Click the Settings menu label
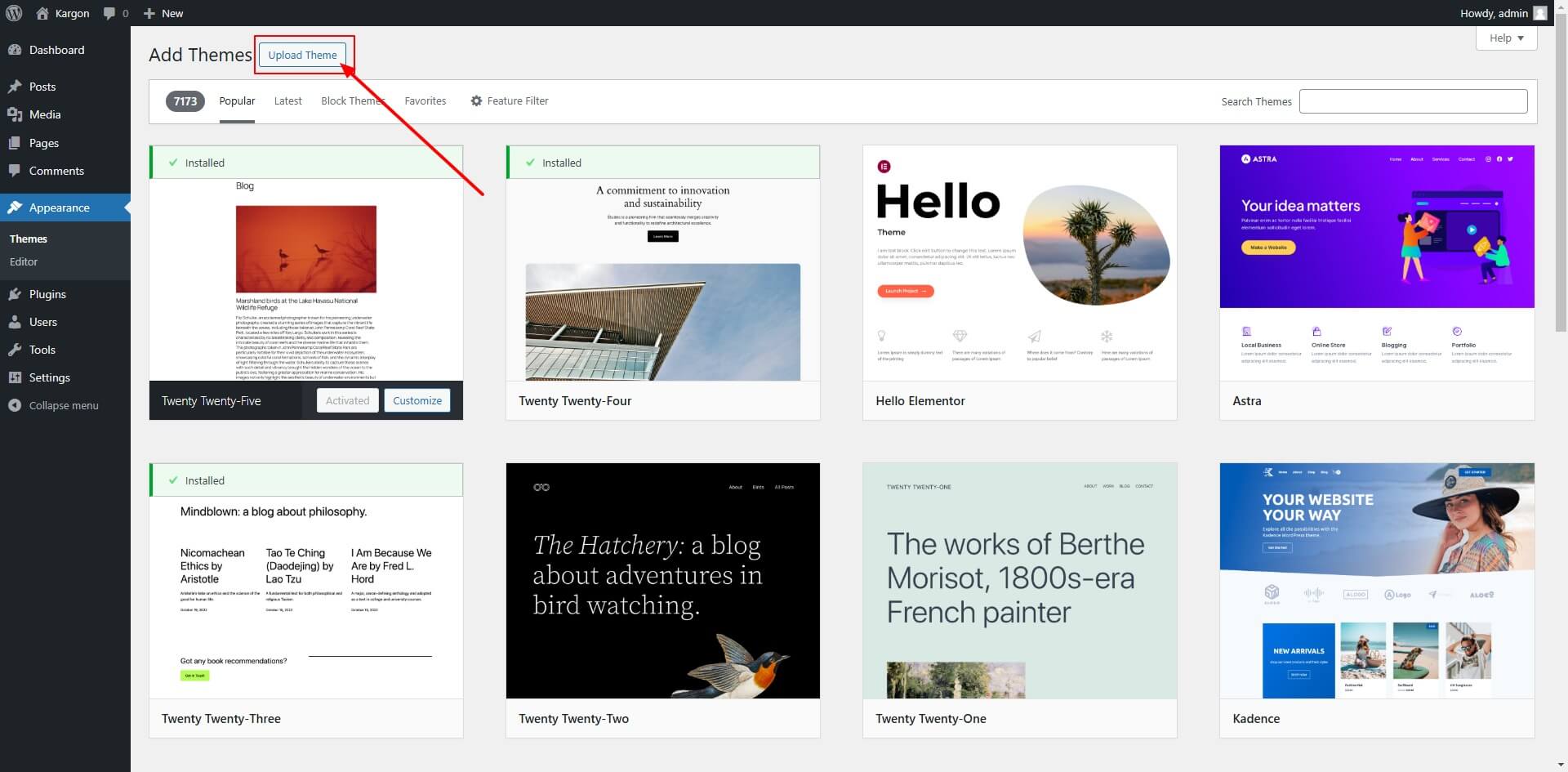The width and height of the screenshot is (1568, 772). tap(50, 377)
